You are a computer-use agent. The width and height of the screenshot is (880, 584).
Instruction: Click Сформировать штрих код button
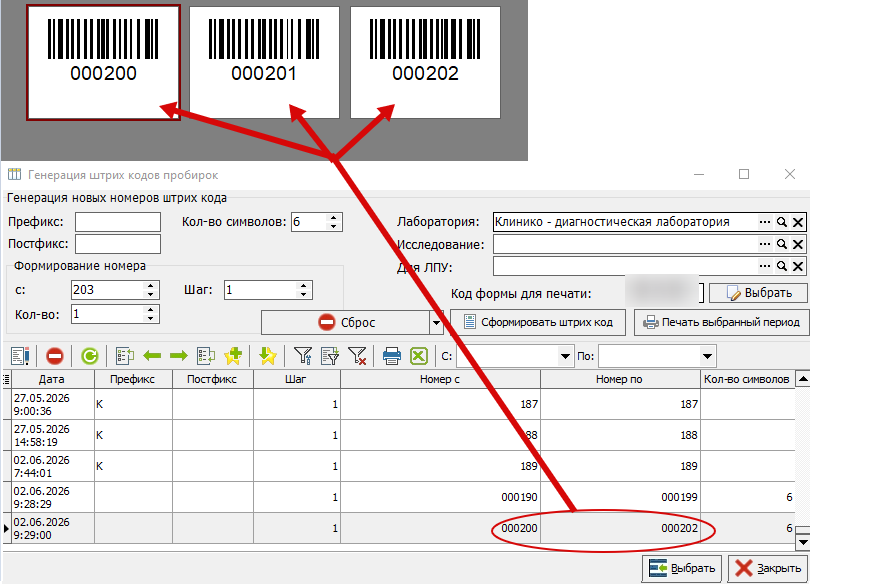pos(538,323)
